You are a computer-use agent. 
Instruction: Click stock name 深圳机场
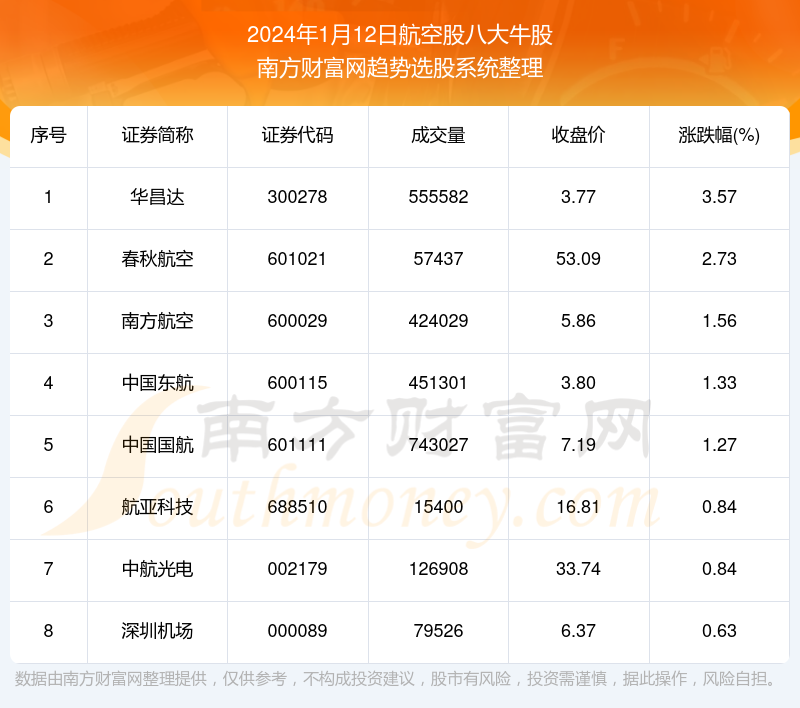(157, 631)
